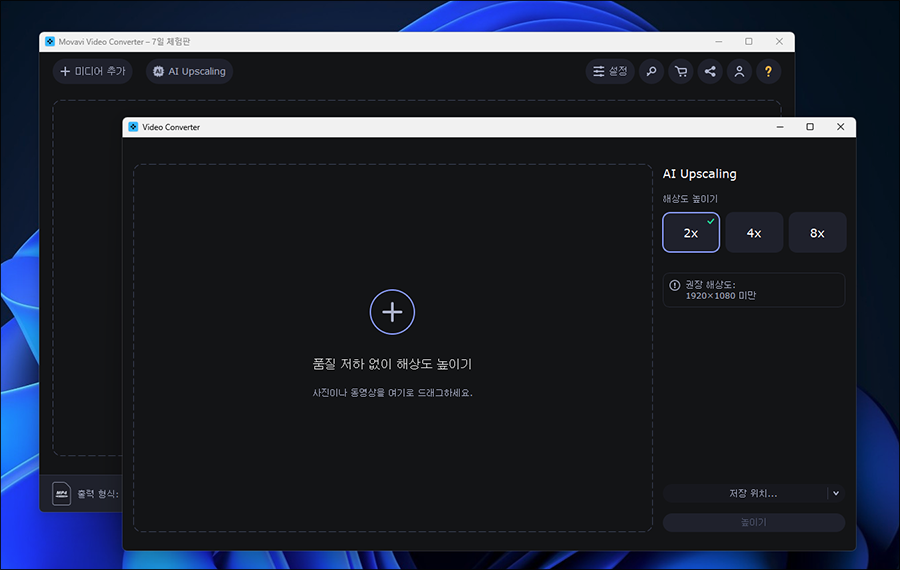
Task: Click the Video Converter title bar app icon
Action: tap(133, 127)
